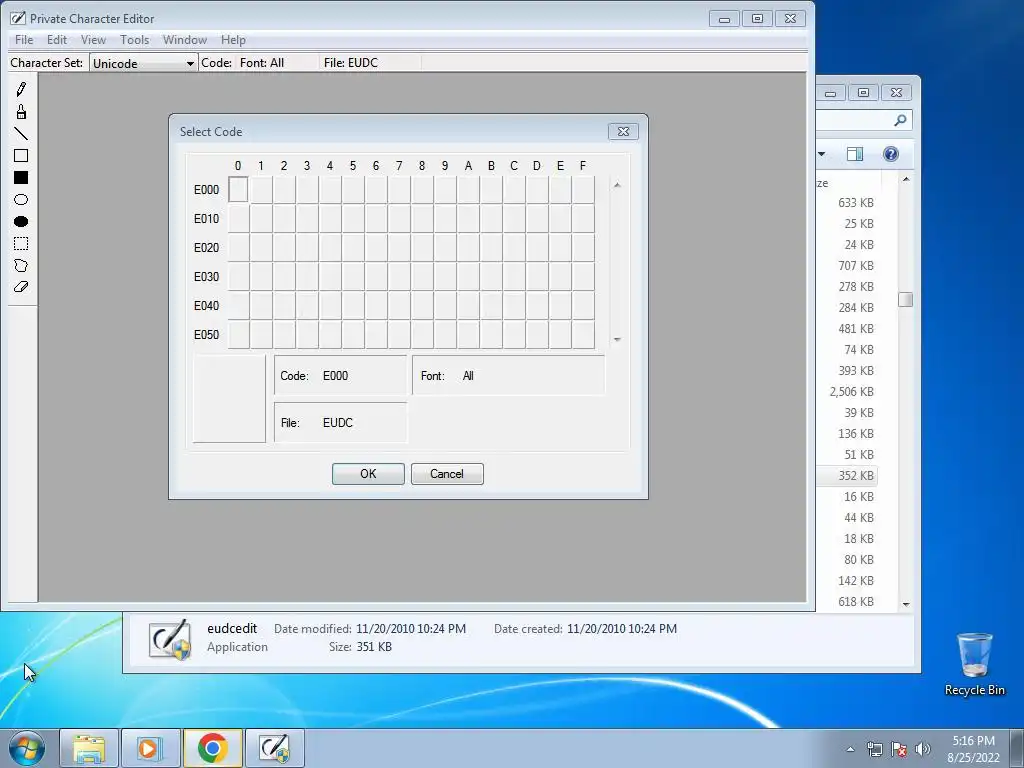This screenshot has height=768, width=1024.
Task: Select the Eraser tool
Action: click(x=21, y=287)
